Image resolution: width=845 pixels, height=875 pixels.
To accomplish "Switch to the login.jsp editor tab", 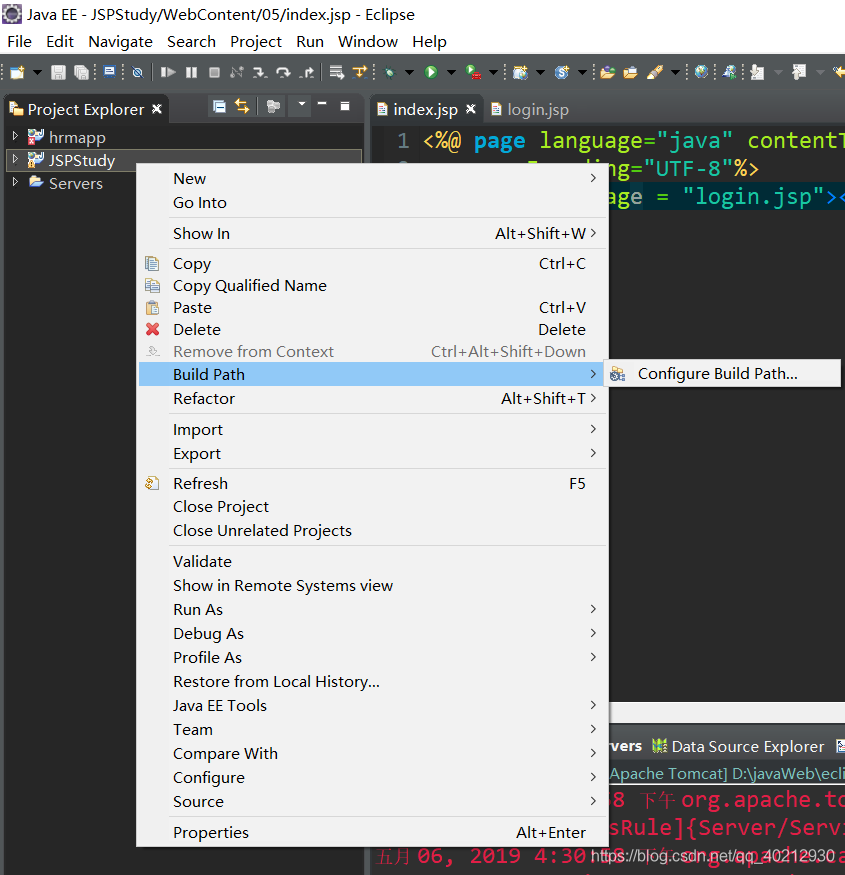I will 537,110.
